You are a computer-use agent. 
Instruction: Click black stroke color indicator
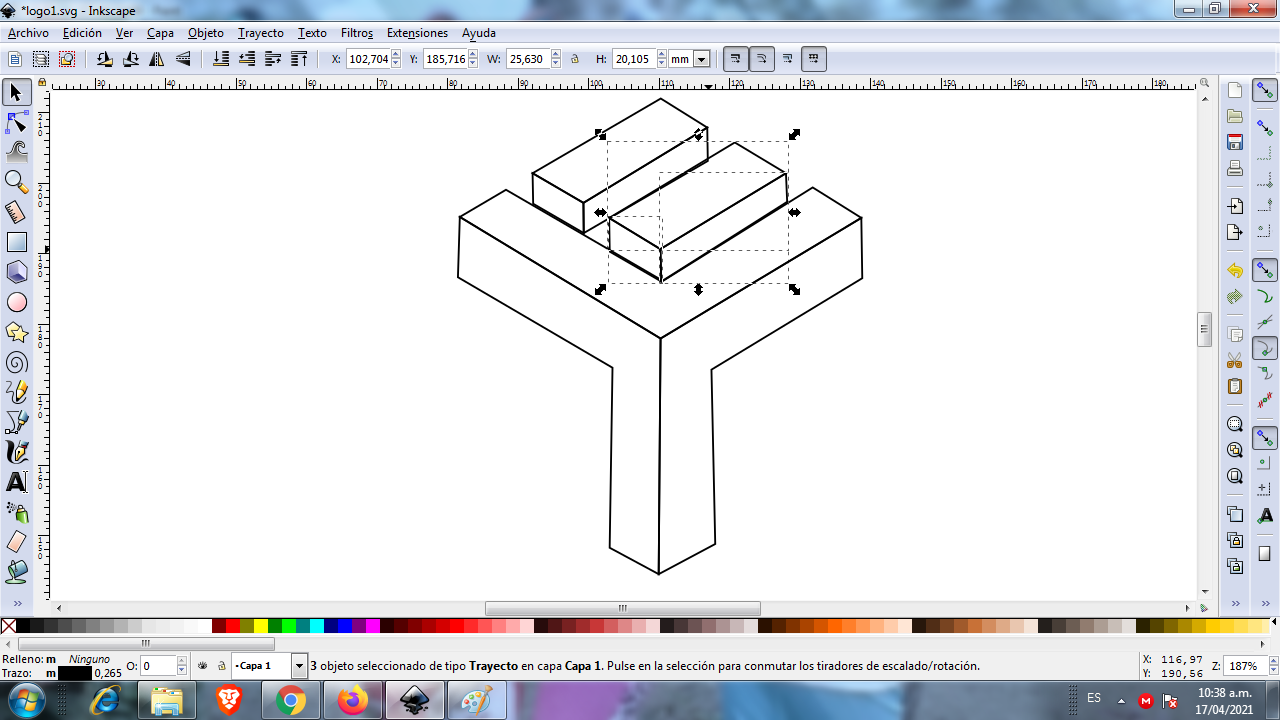tap(75, 673)
